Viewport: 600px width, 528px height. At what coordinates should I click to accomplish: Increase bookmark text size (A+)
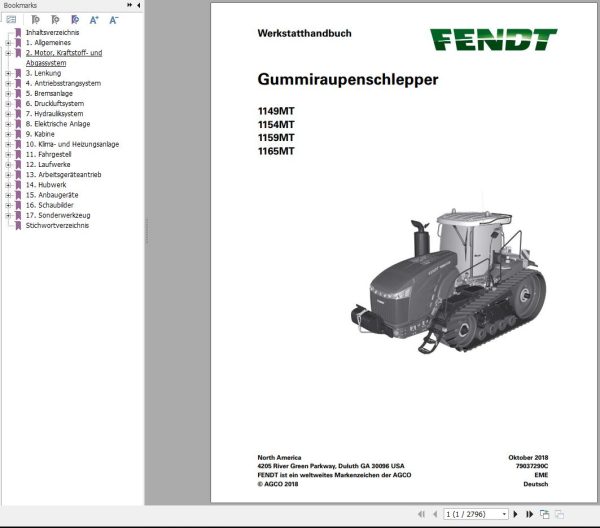pos(94,20)
